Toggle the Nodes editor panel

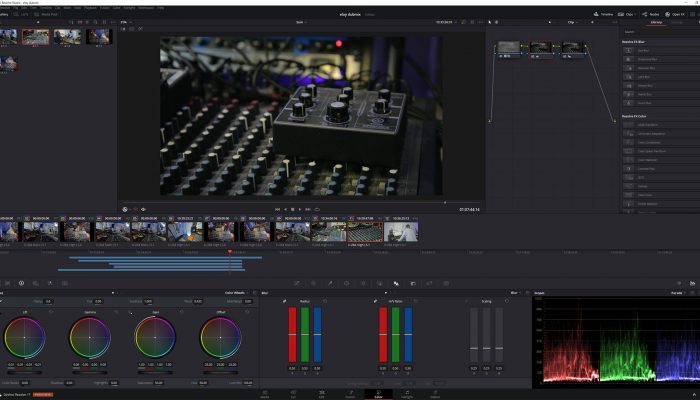coord(651,14)
